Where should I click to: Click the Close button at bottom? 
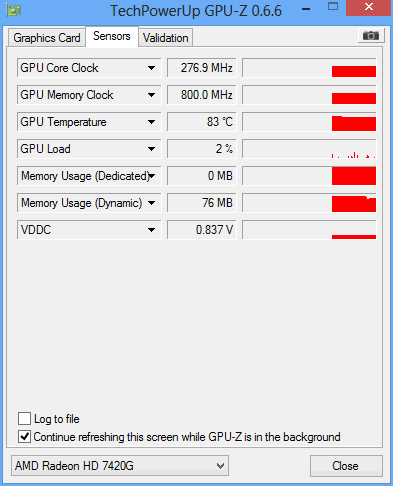tap(346, 466)
